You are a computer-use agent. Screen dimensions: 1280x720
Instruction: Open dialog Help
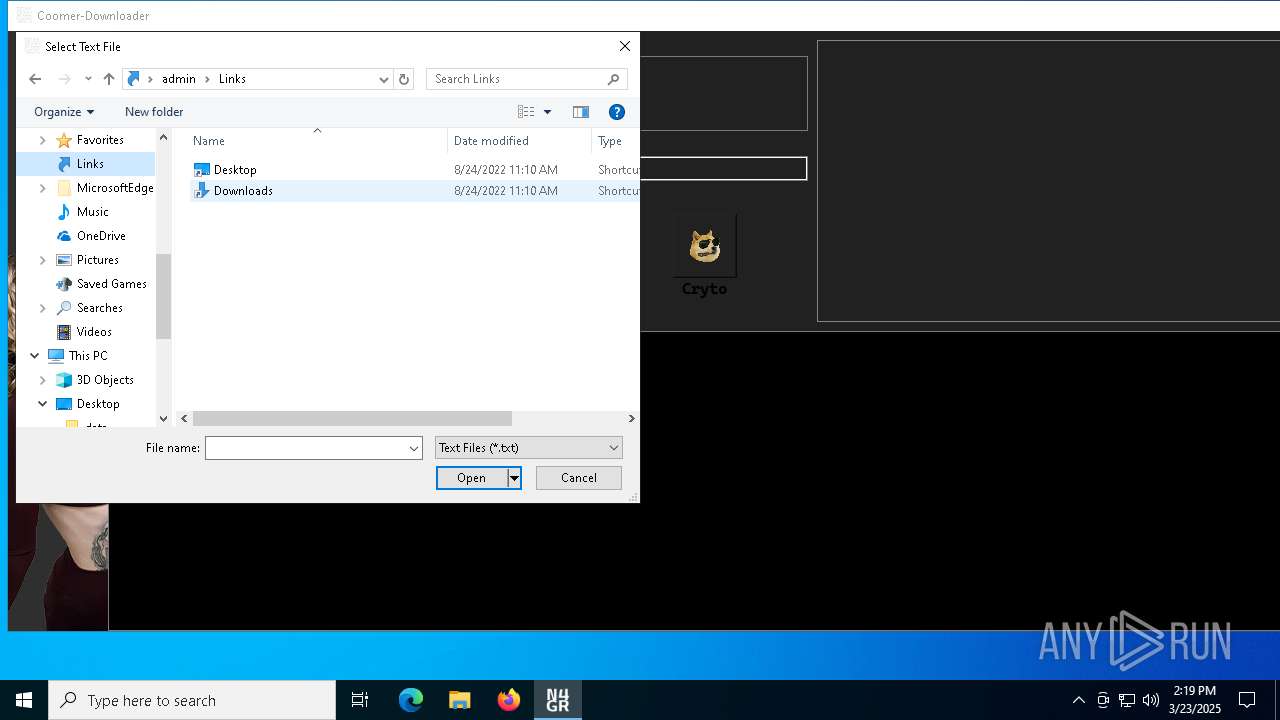coord(617,112)
